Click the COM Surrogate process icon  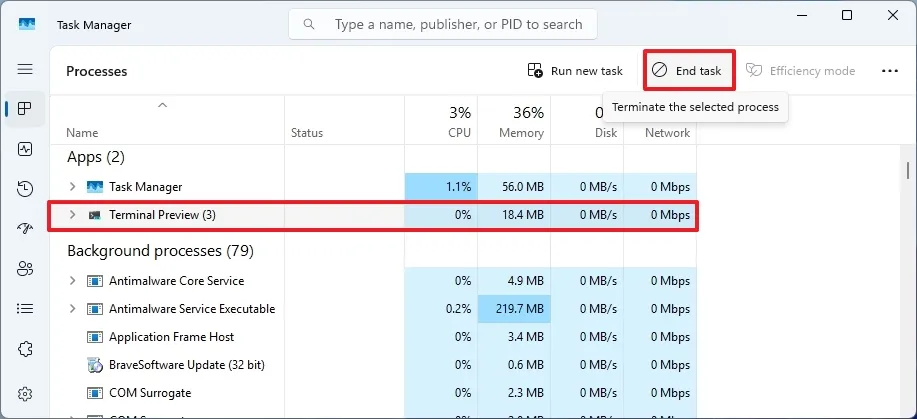(x=94, y=393)
